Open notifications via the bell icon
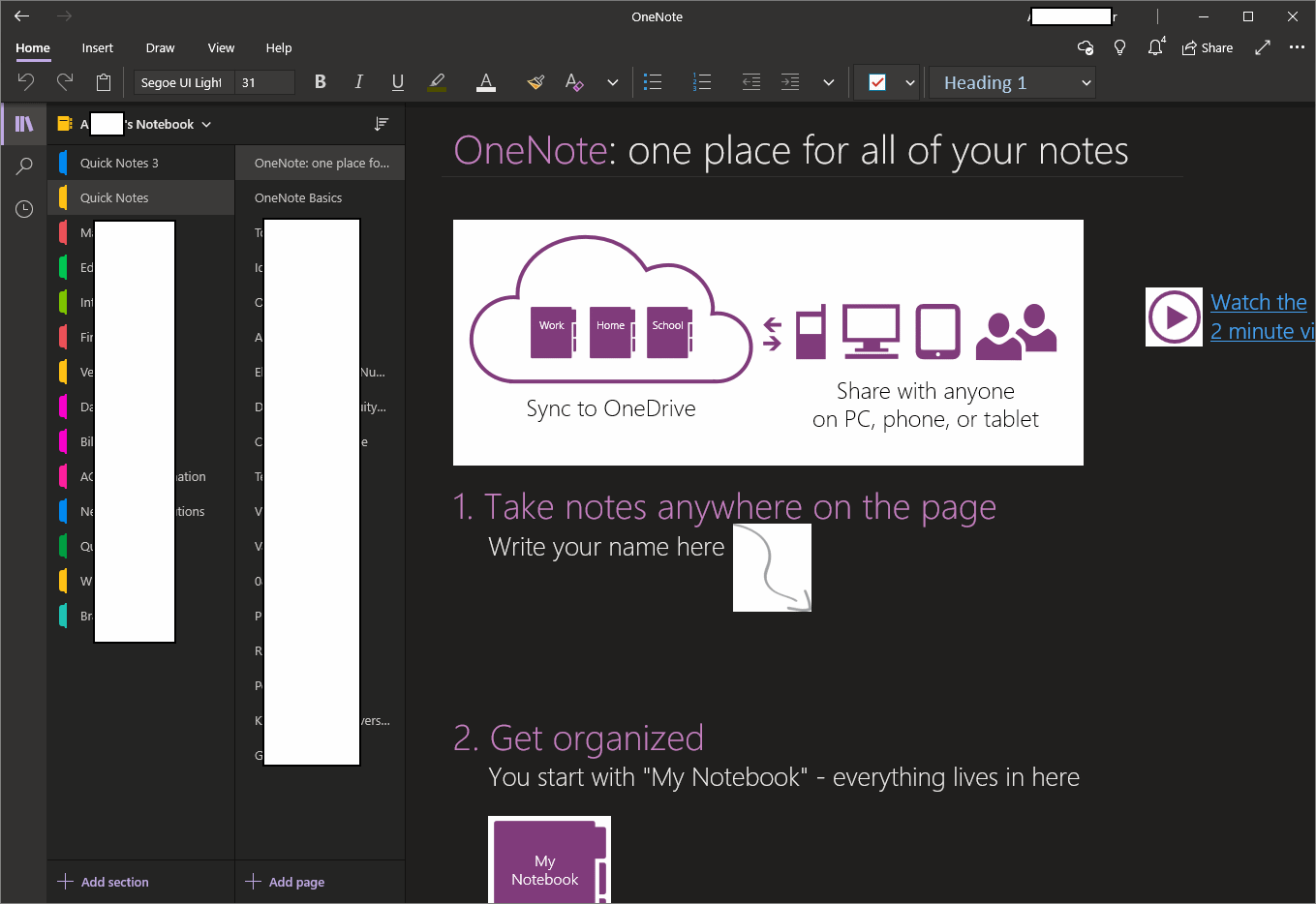The width and height of the screenshot is (1316, 904). (1154, 46)
